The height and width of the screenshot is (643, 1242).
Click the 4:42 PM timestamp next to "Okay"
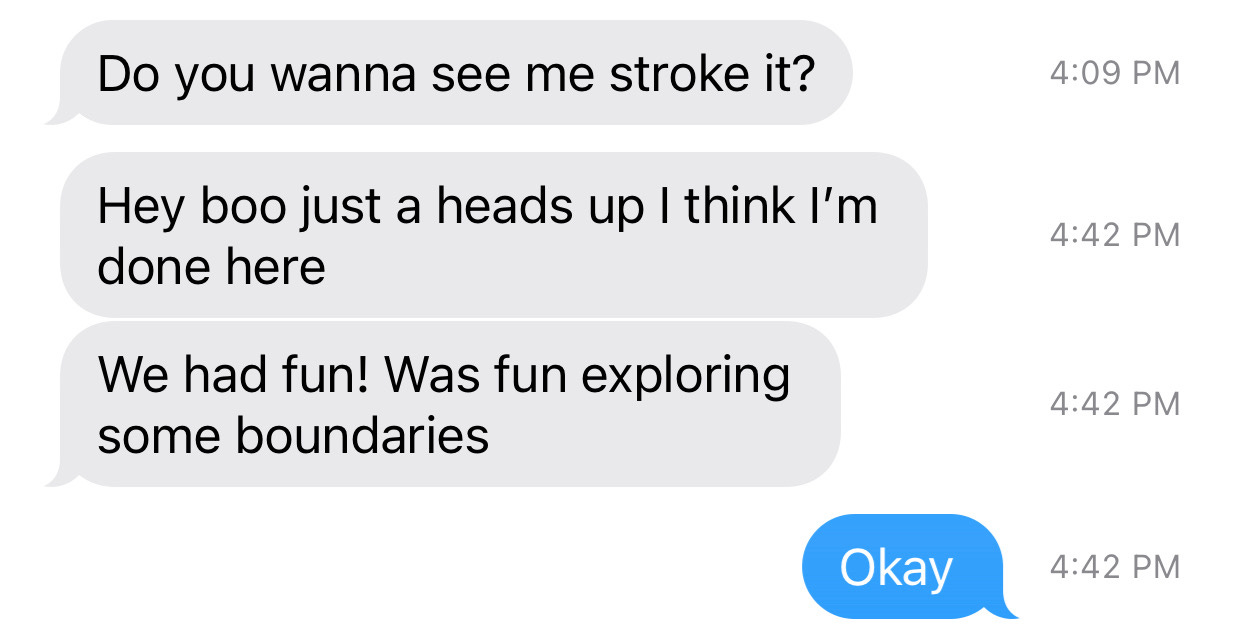(1115, 567)
